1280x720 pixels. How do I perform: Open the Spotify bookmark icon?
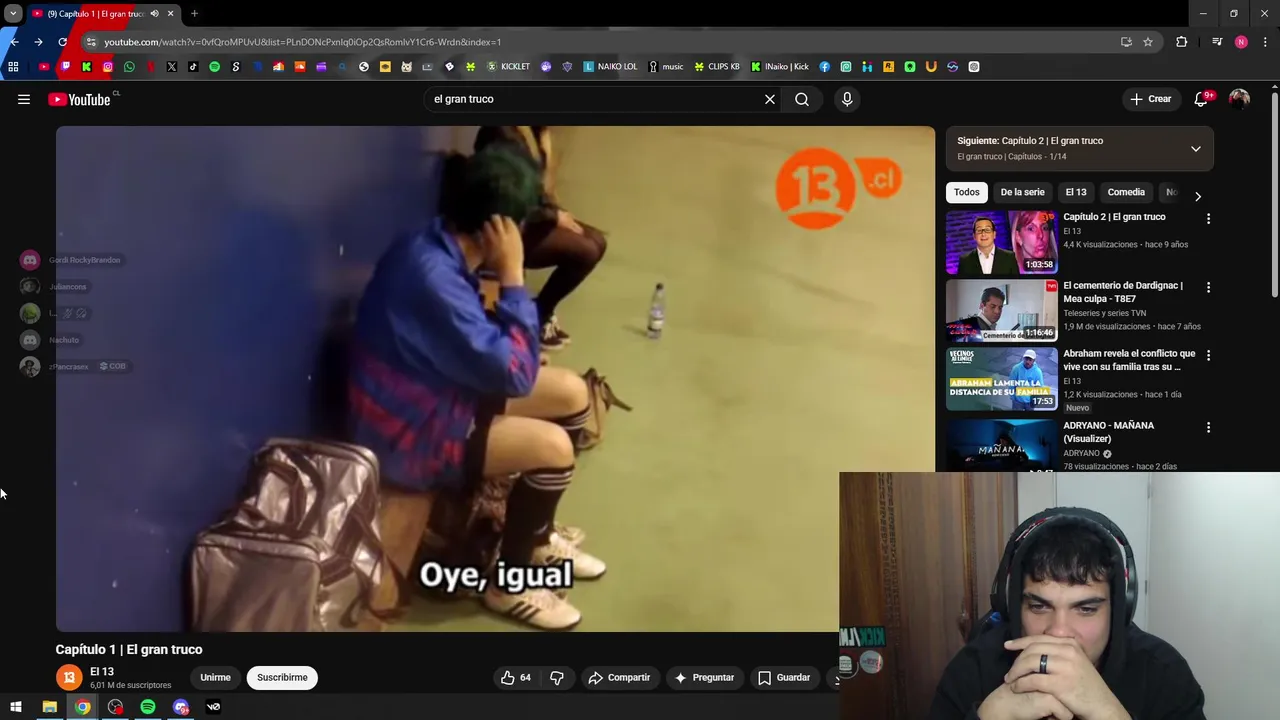pyautogui.click(x=214, y=67)
